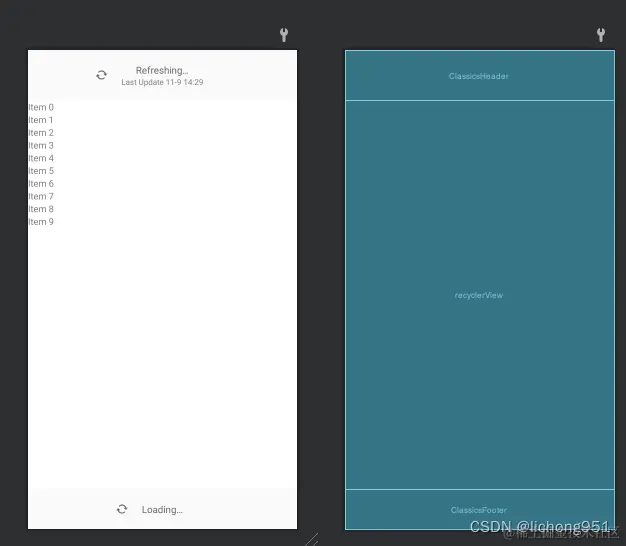Select Item 6 in the list
626x546 pixels.
(x=41, y=184)
